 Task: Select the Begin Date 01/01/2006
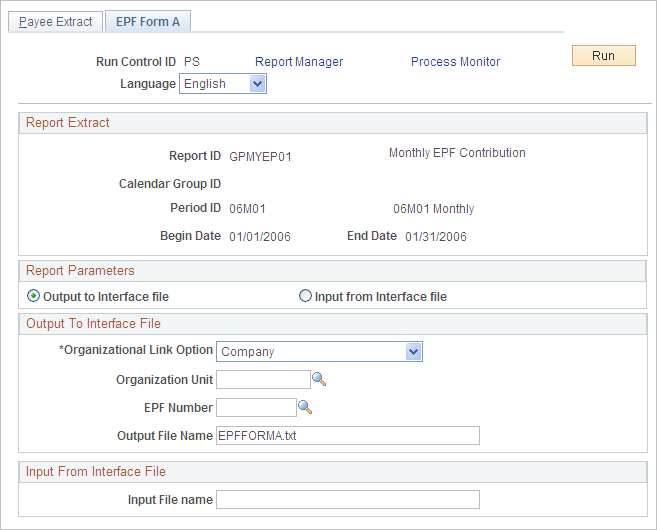260,237
